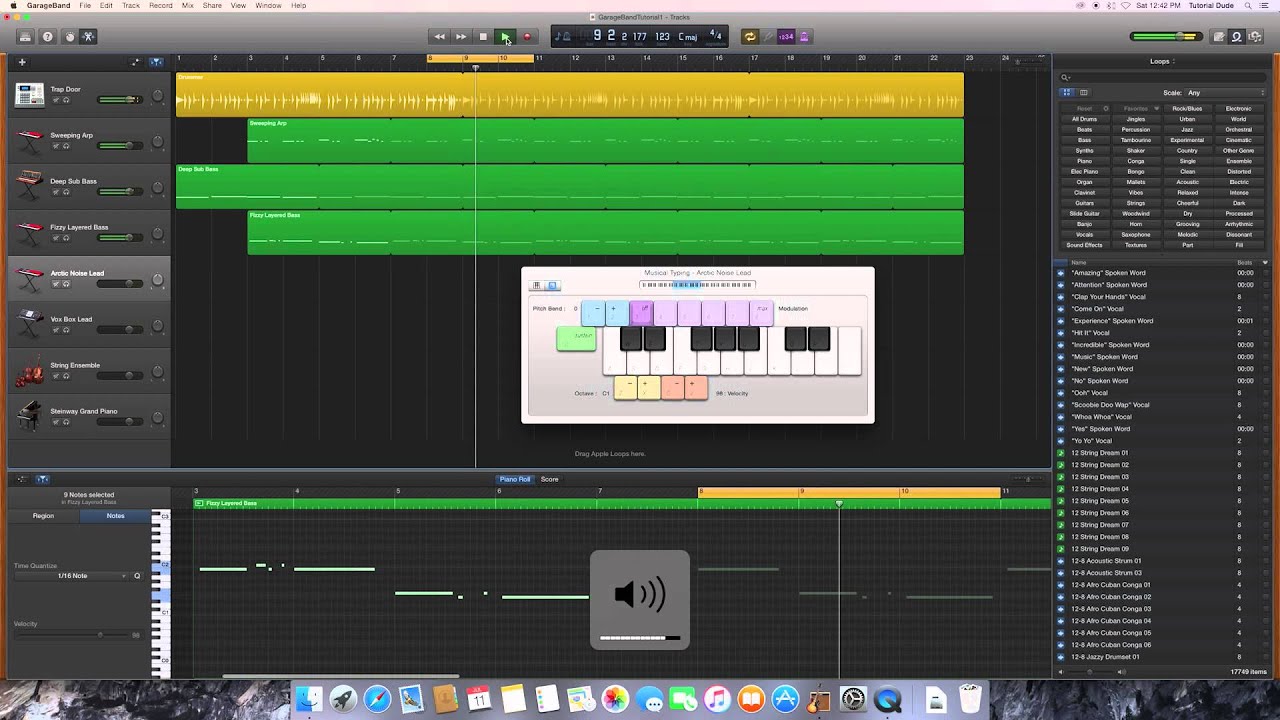
Task: Click the green Play button
Action: tap(505, 37)
